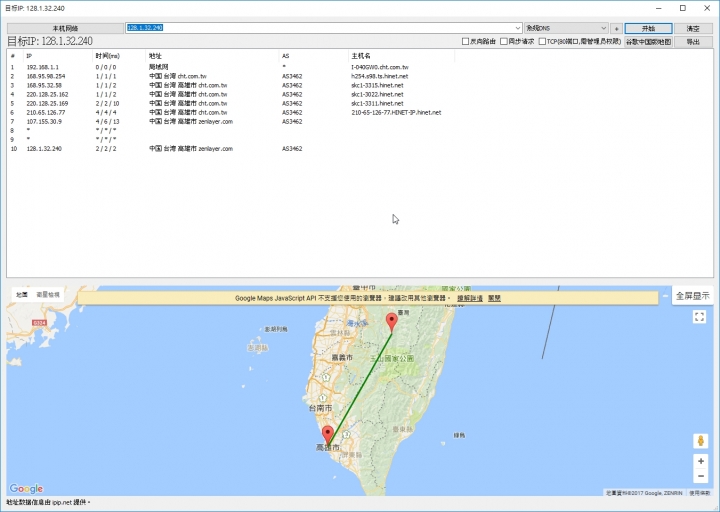Click the AS column header
The image size is (720, 512).
[x=314, y=56]
